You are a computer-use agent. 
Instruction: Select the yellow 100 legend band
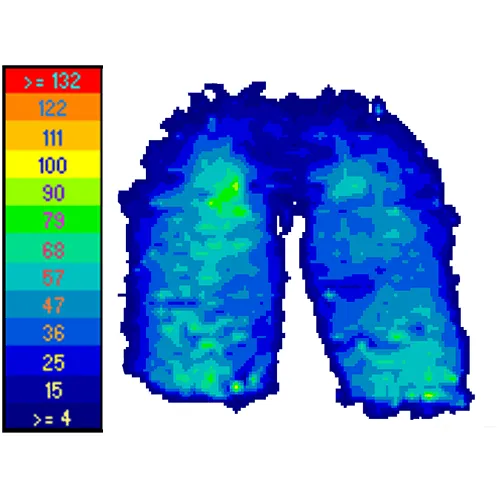tap(53, 164)
